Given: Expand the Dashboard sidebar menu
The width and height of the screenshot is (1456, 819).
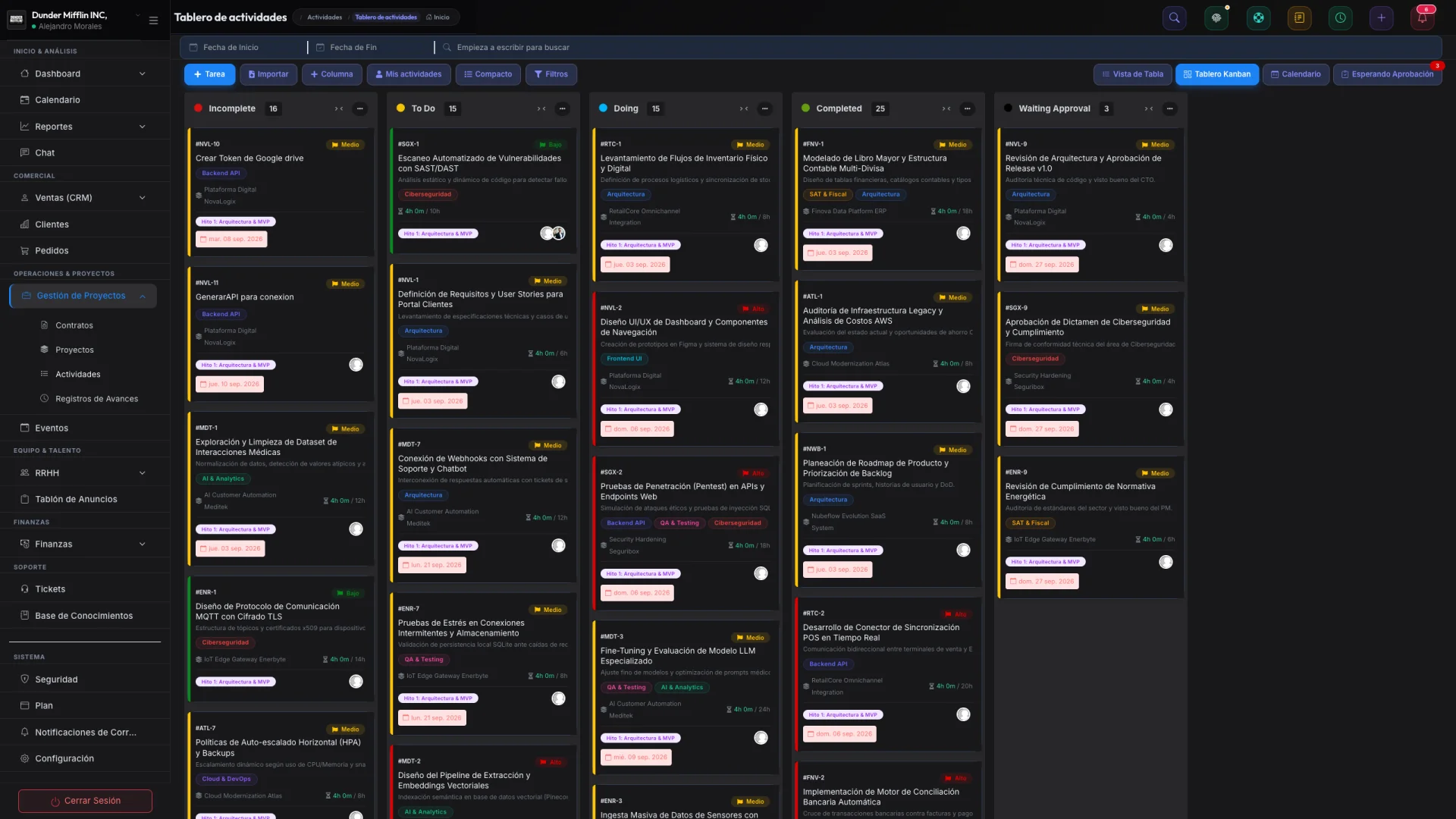Looking at the screenshot, I should point(85,74).
